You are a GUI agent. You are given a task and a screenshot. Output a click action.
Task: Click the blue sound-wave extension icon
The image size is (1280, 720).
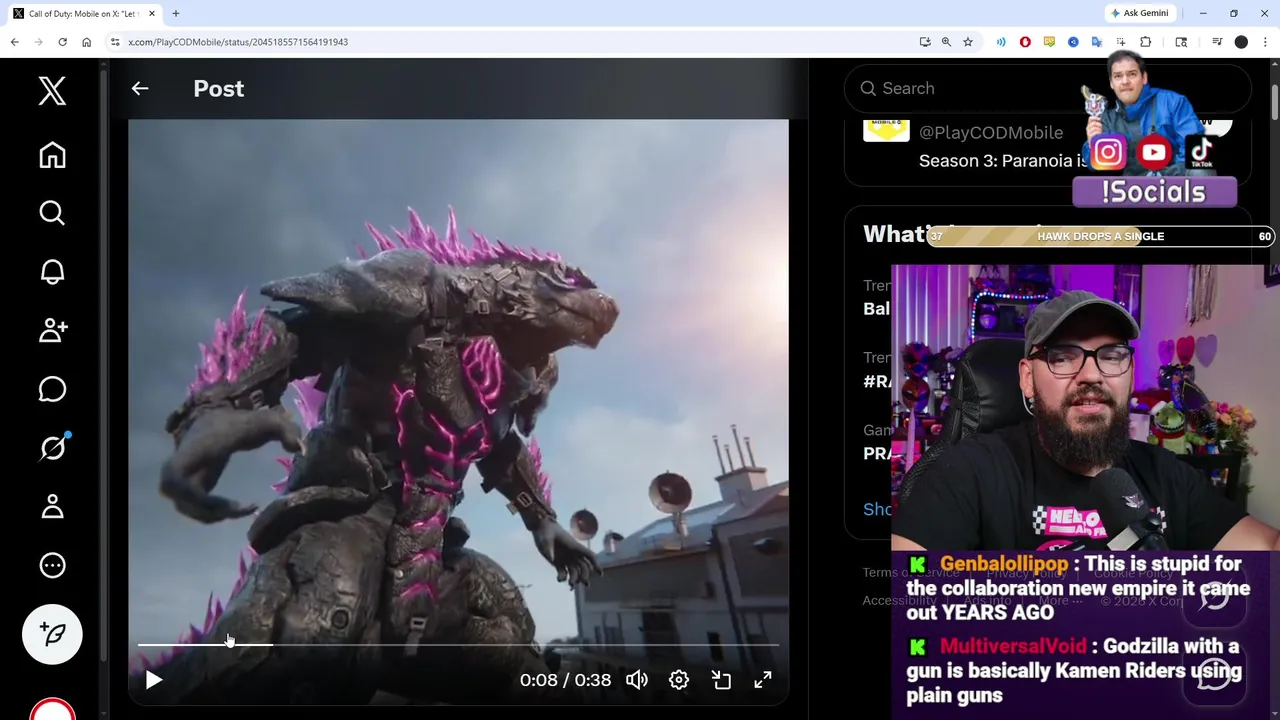[x=1001, y=42]
